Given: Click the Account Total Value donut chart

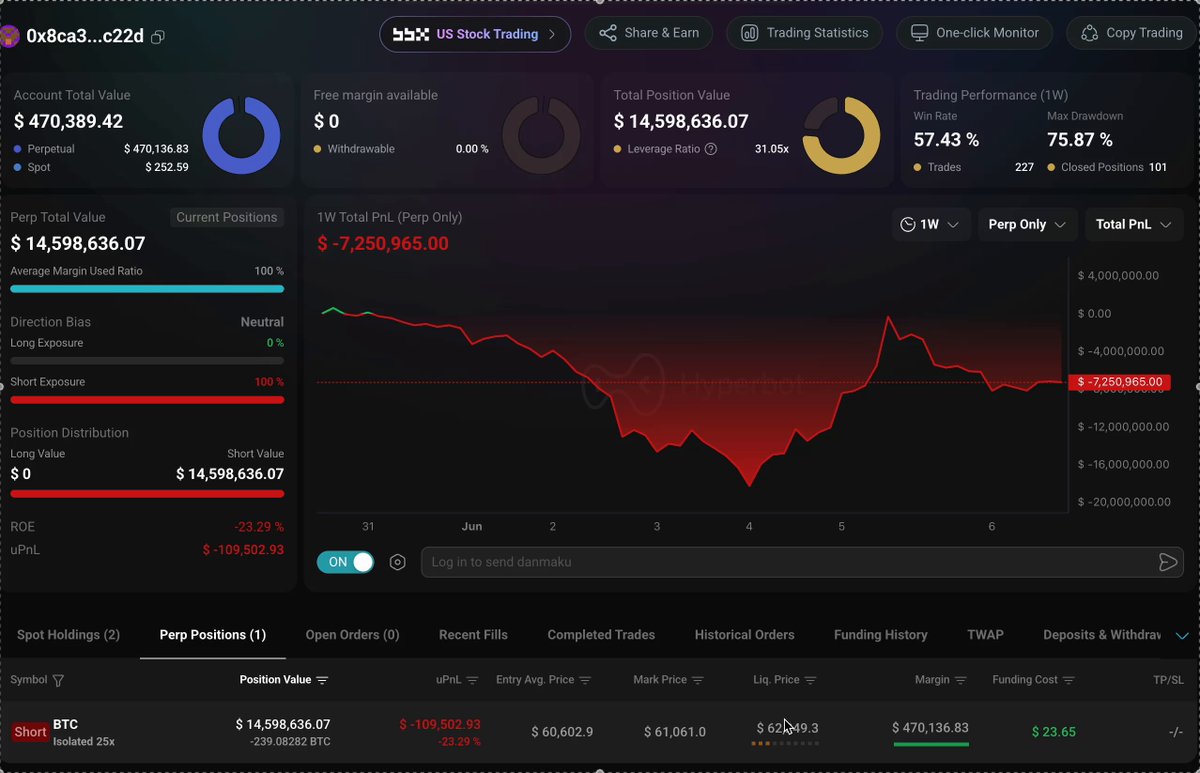Looking at the screenshot, I should [241, 135].
